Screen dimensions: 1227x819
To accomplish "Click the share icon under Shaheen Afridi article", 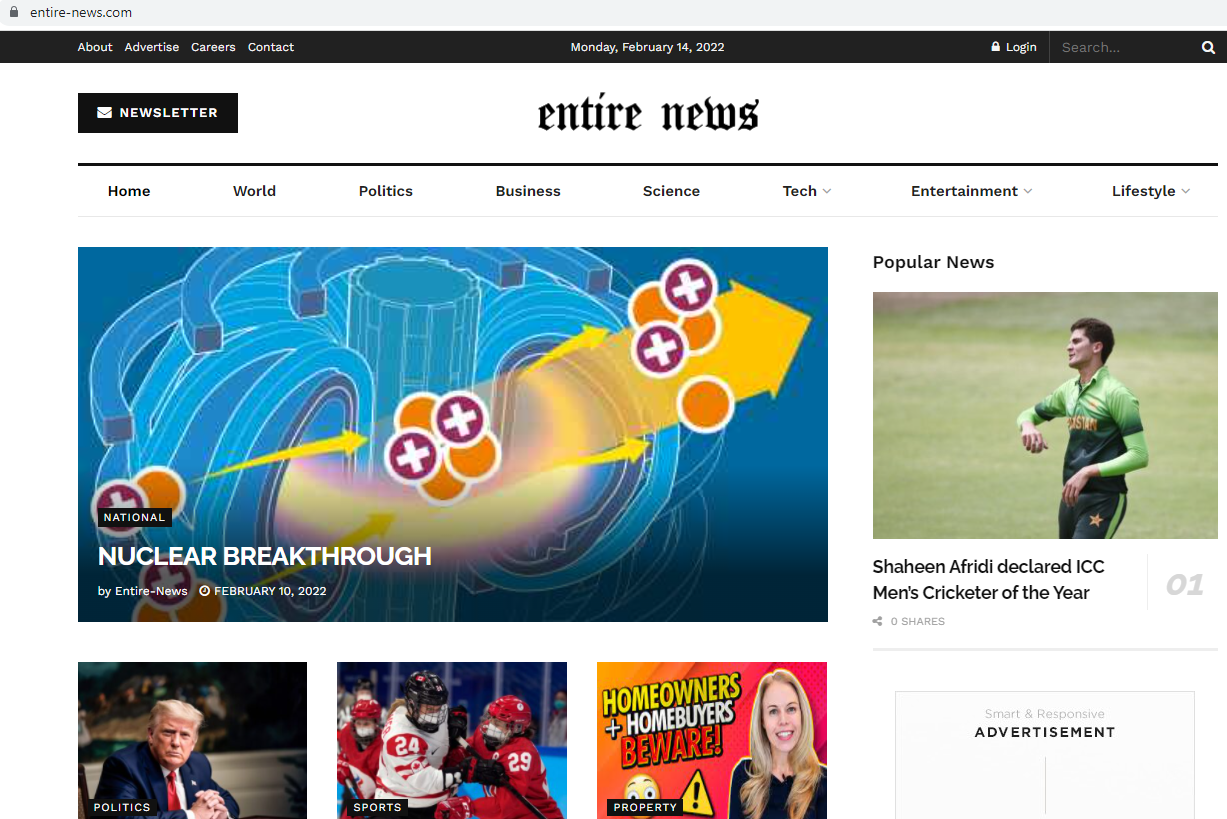I will (878, 622).
